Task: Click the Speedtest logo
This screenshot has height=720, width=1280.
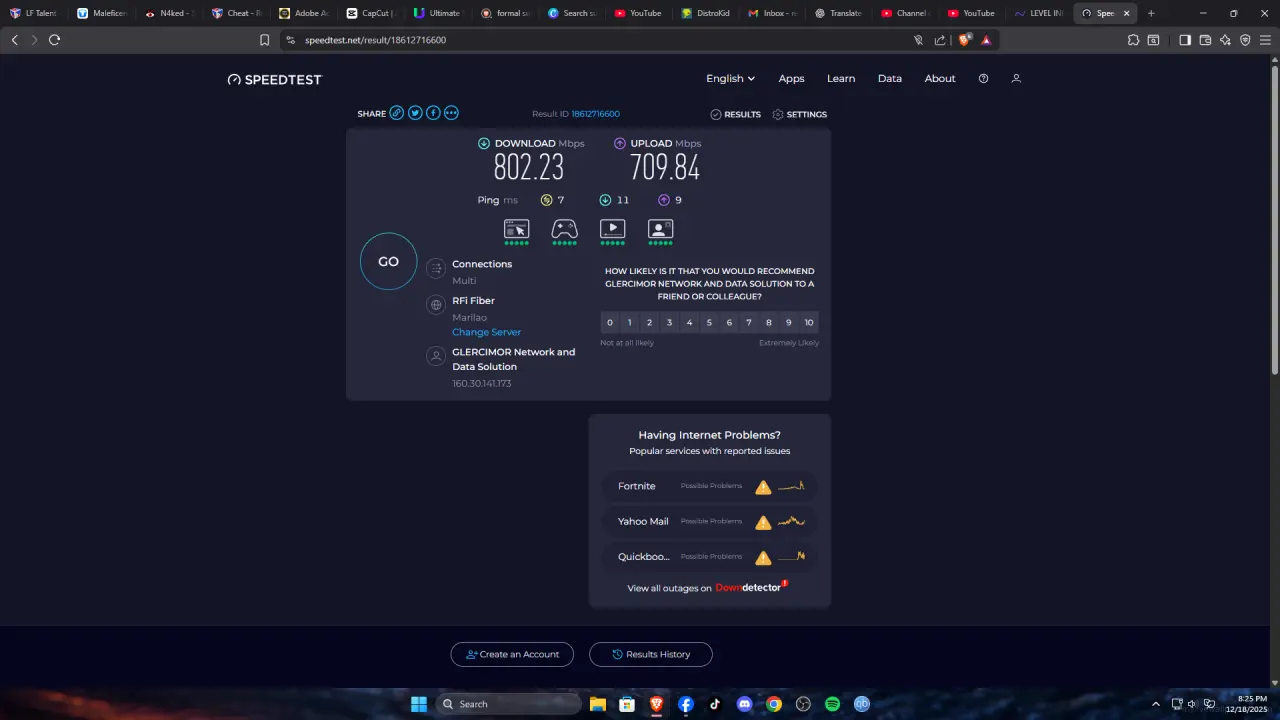Action: [x=275, y=79]
